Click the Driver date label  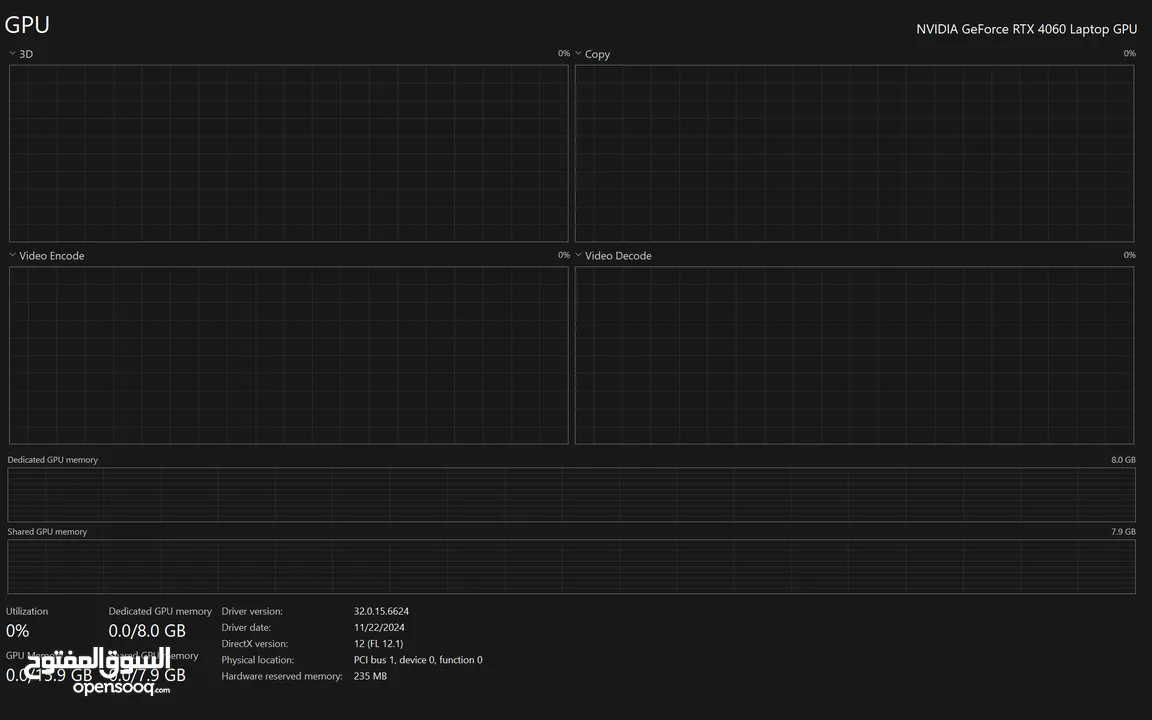click(x=246, y=627)
